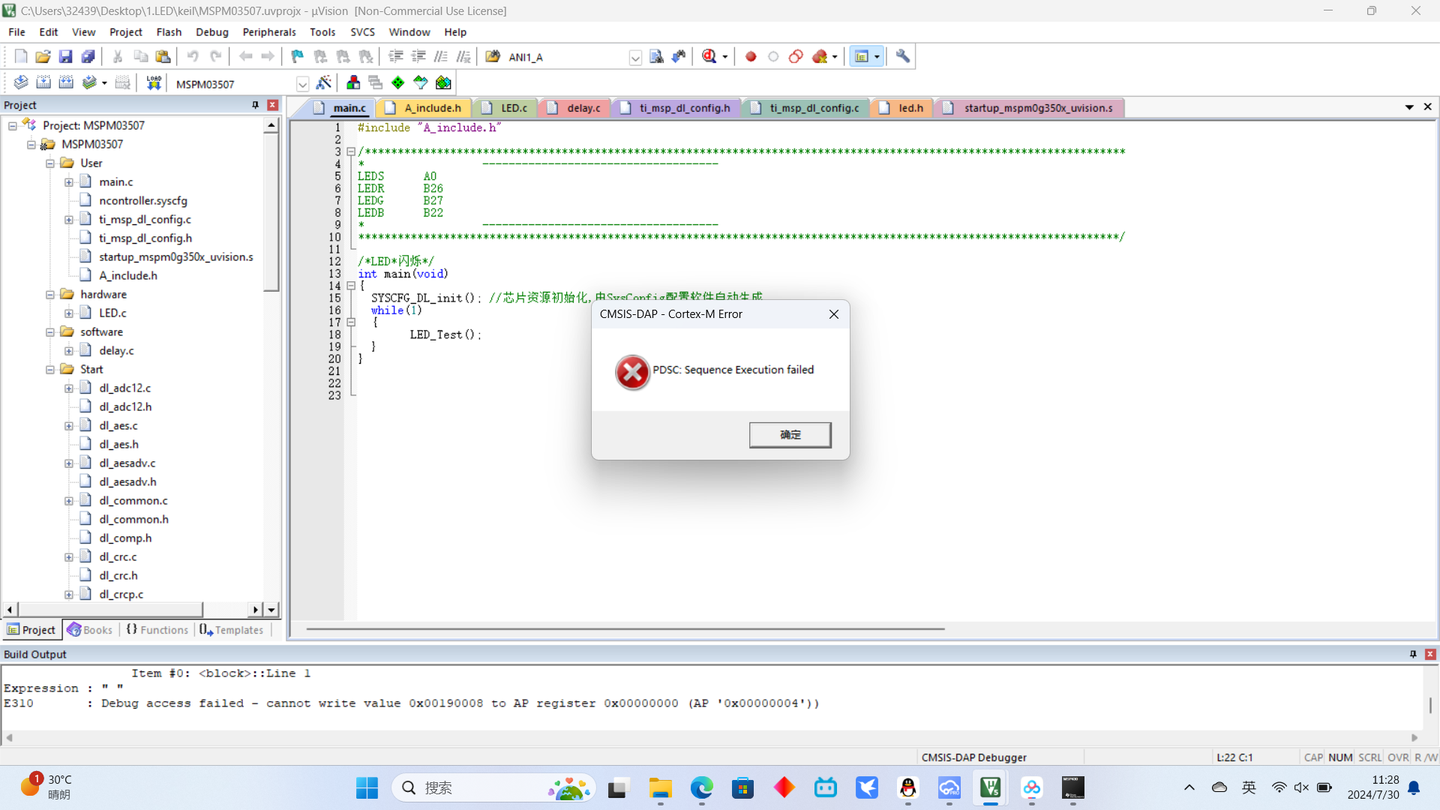The image size is (1440, 810).
Task: Click the Save All toolbar icon
Action: click(x=88, y=57)
